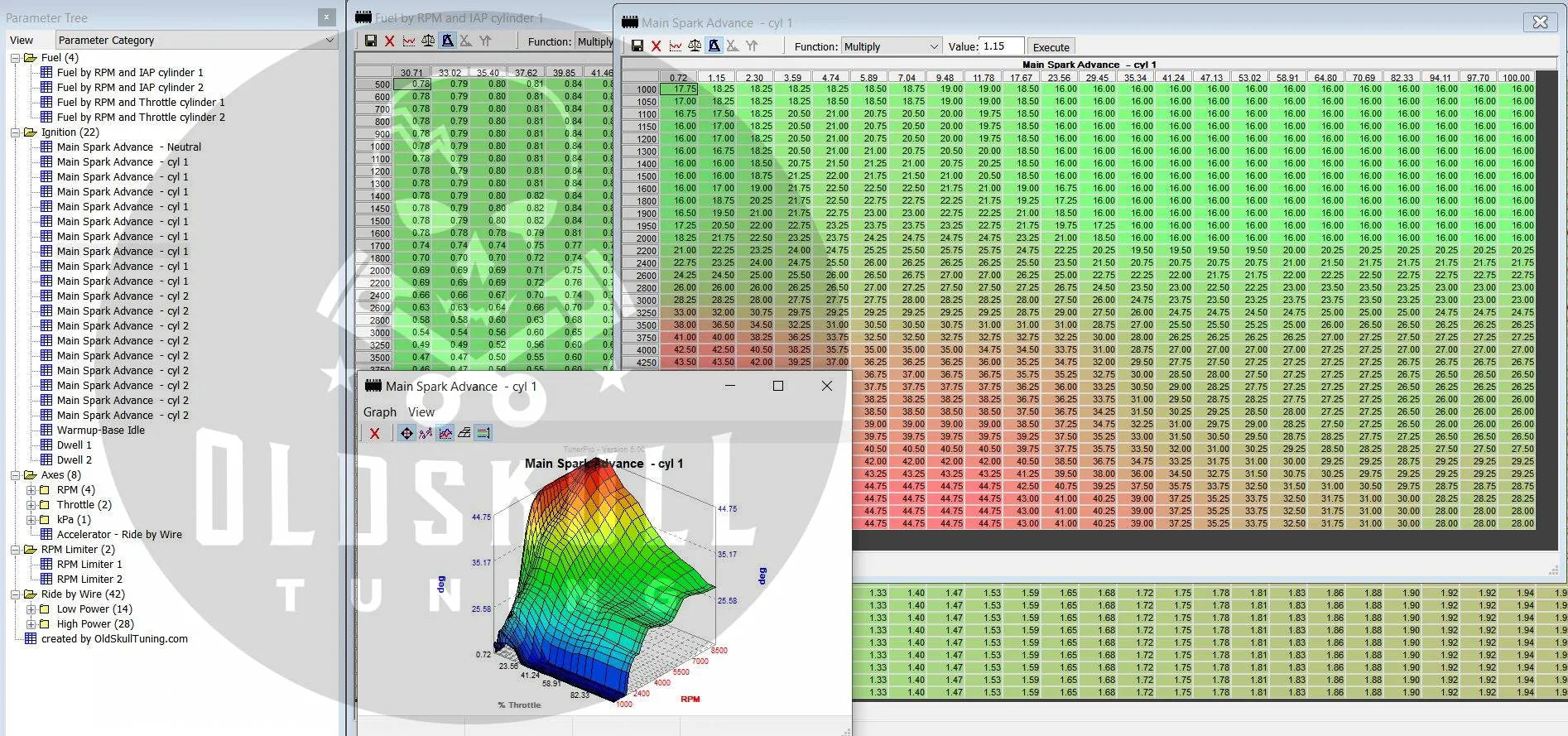Click the scales icon in Fuel window toolbar
The image size is (1568, 736).
coord(428,41)
